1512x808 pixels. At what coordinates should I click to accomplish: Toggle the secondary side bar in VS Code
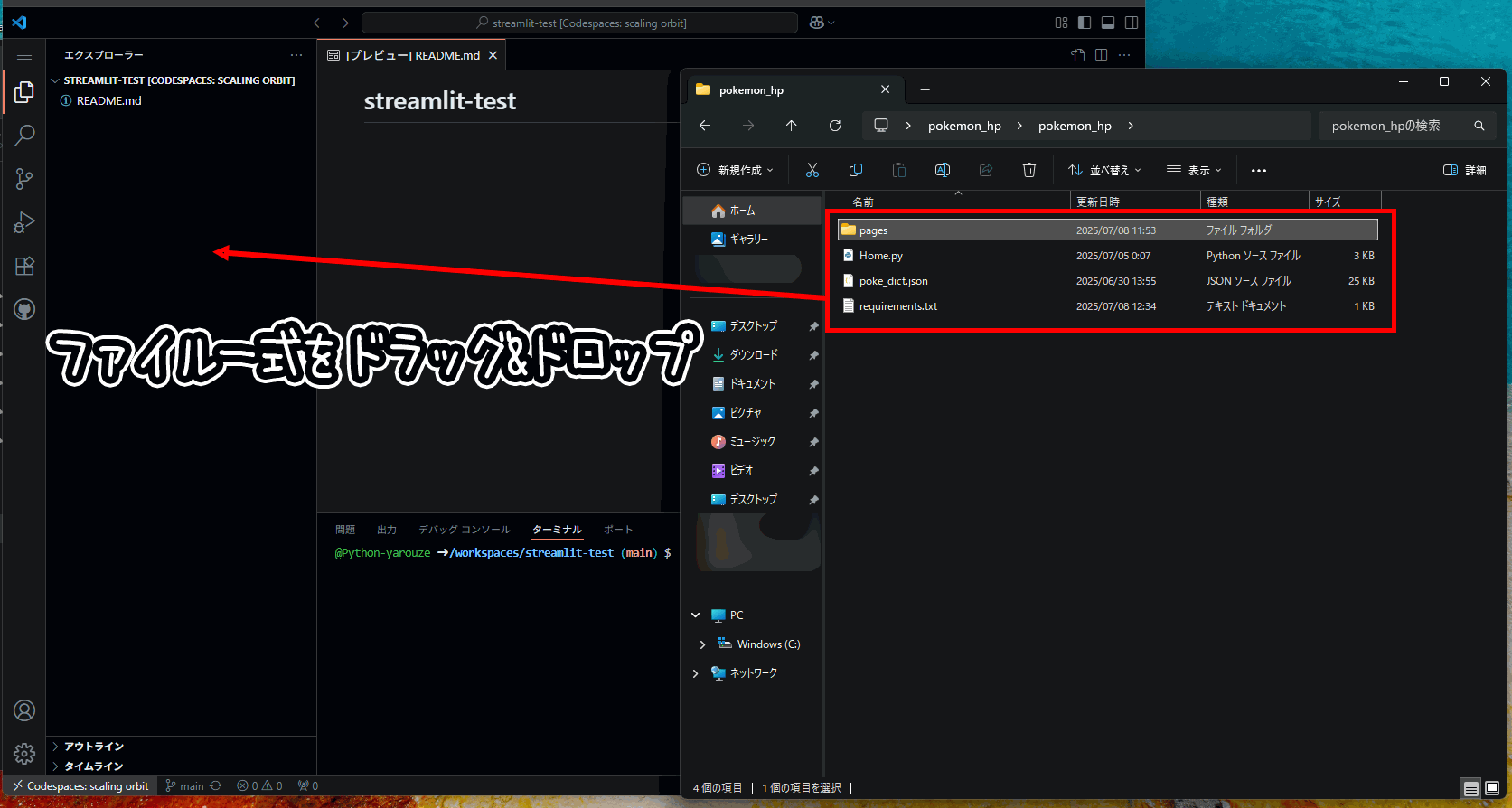1132,23
